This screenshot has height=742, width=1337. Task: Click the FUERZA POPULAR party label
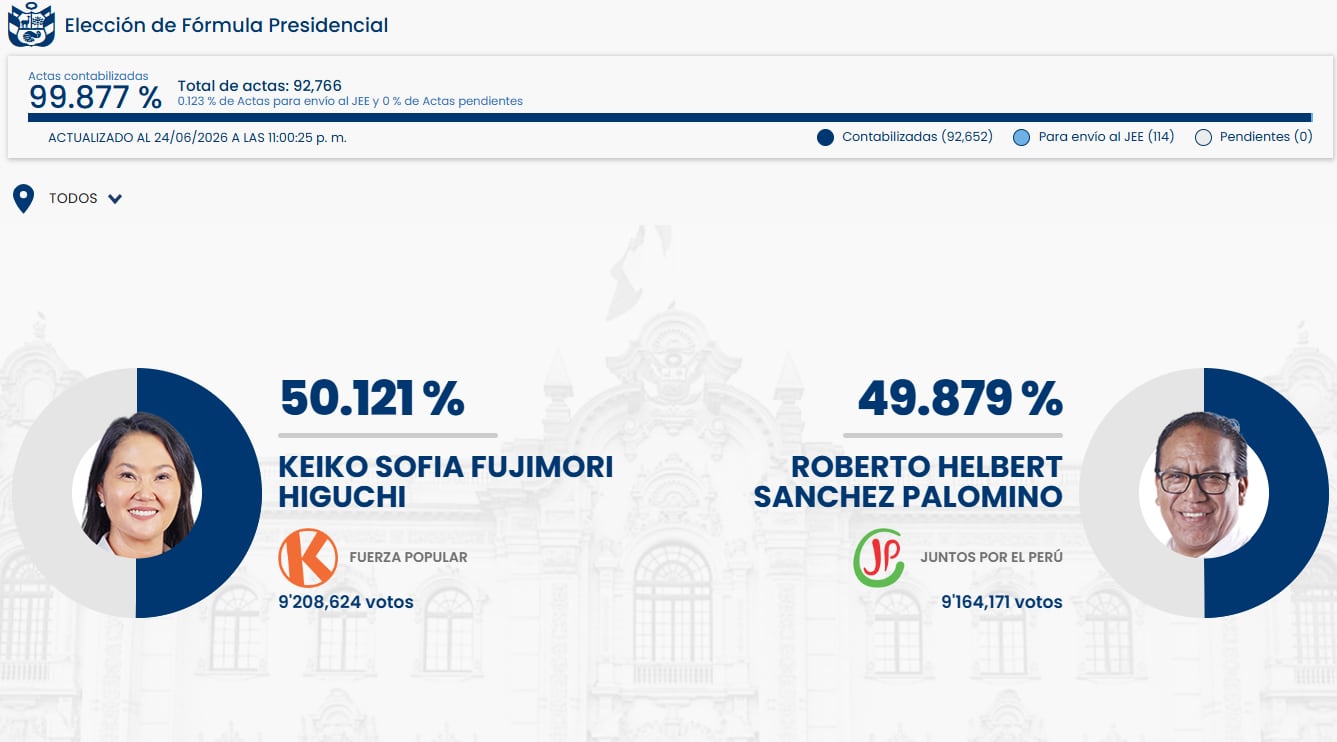click(408, 557)
